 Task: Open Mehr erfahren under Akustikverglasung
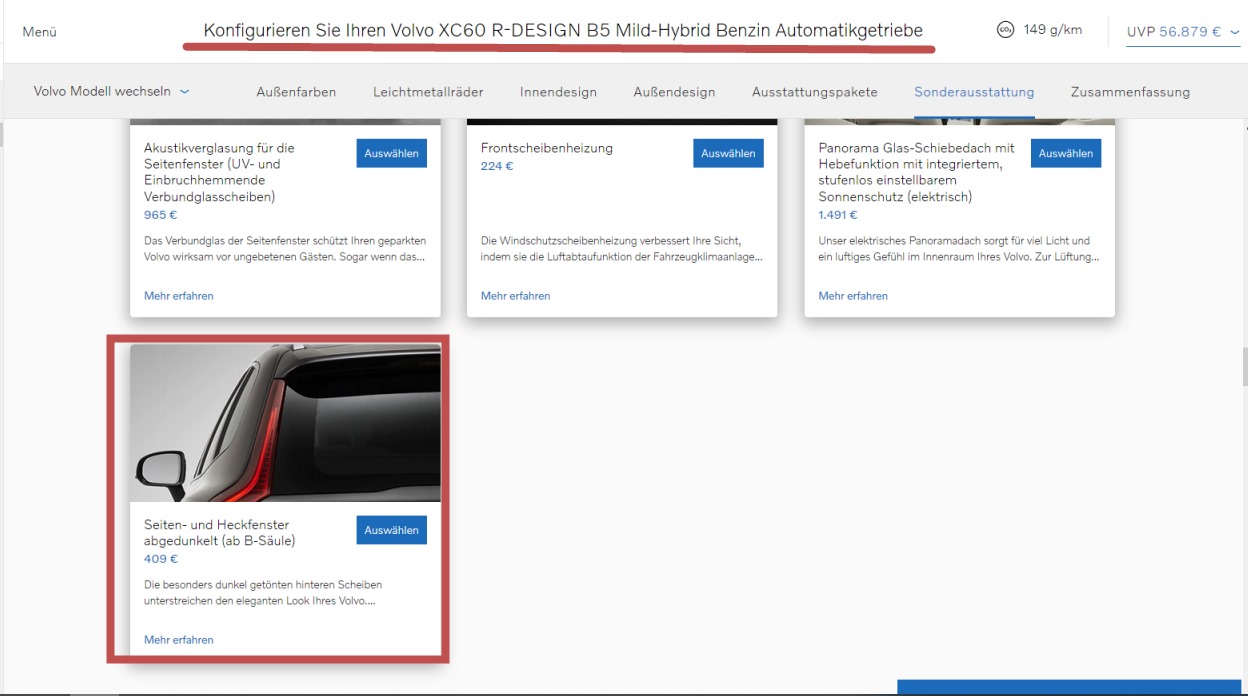[x=179, y=296]
